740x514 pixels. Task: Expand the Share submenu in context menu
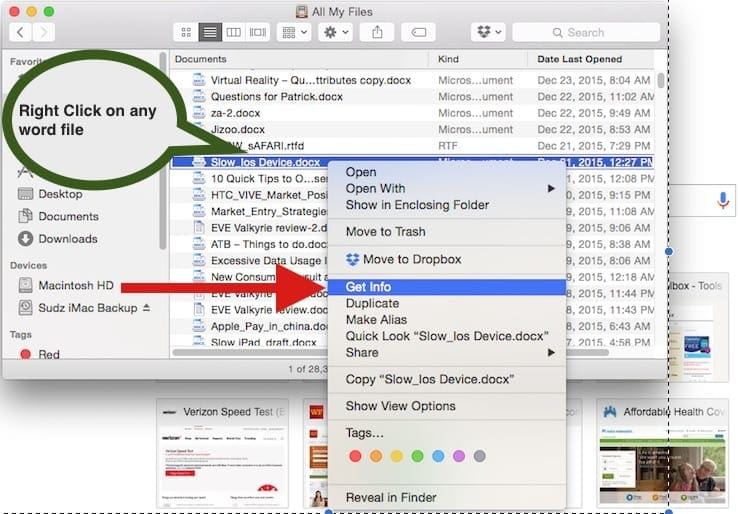pyautogui.click(x=446, y=353)
